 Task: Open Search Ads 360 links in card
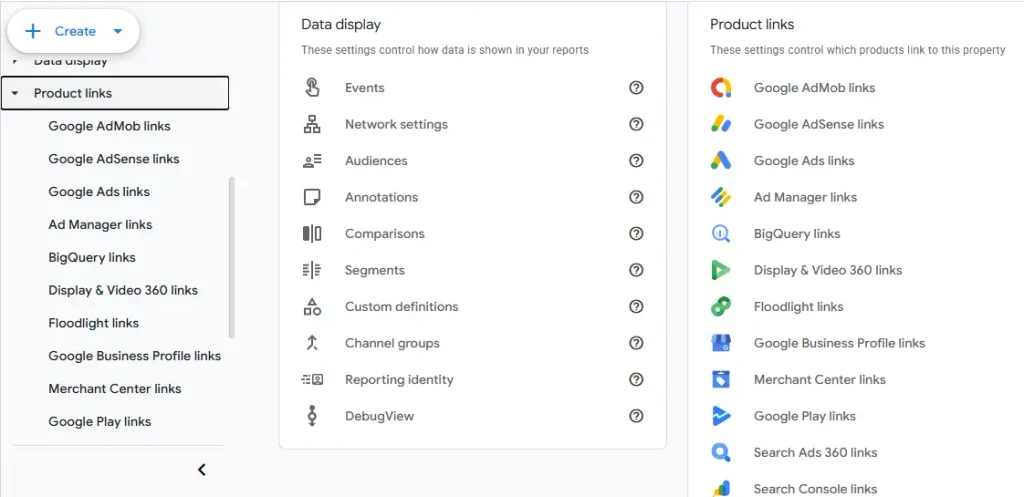pyautogui.click(x=815, y=453)
